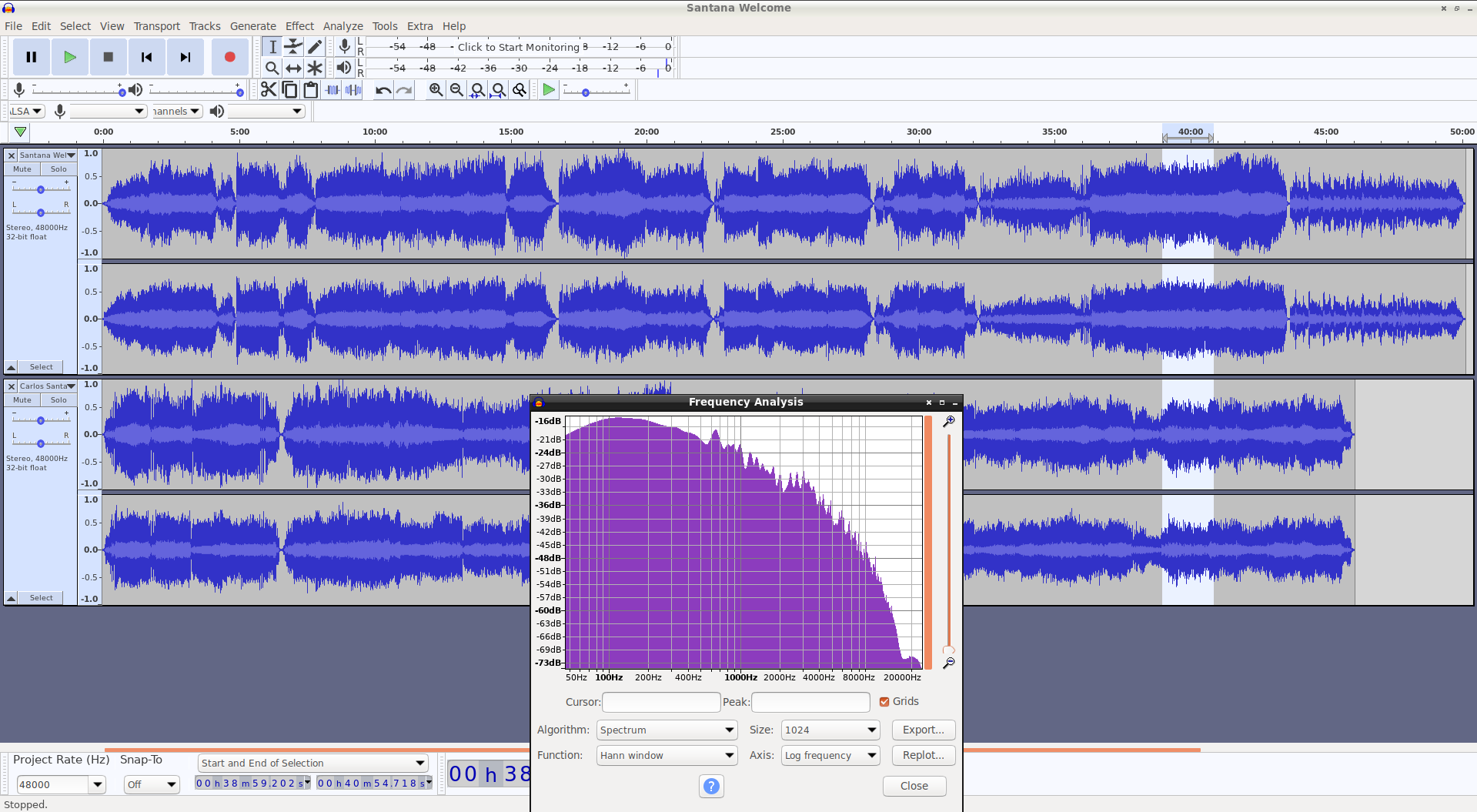Click the Record button
The height and width of the screenshot is (812, 1477).
[229, 57]
